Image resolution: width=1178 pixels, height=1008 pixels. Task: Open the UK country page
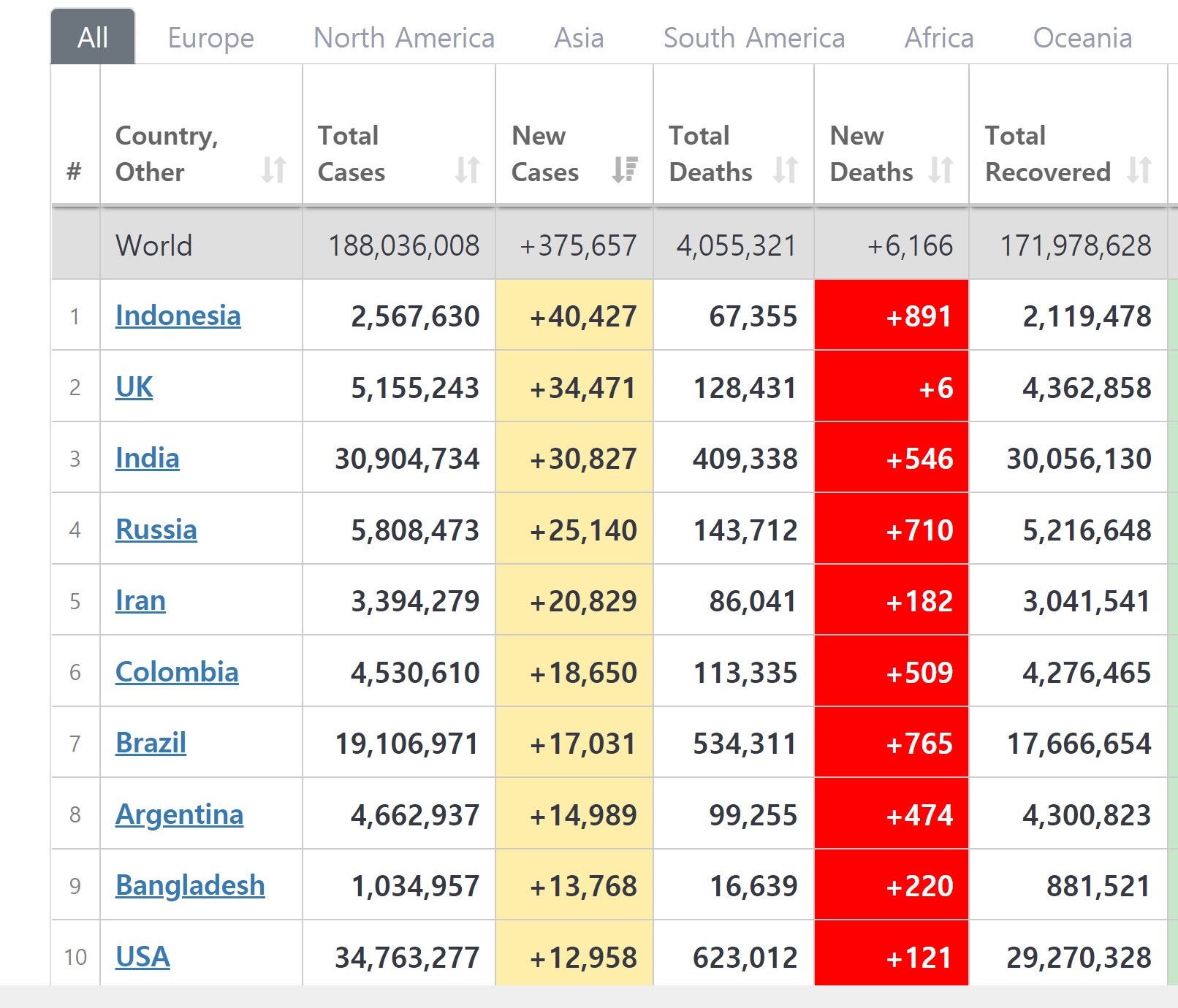(134, 387)
